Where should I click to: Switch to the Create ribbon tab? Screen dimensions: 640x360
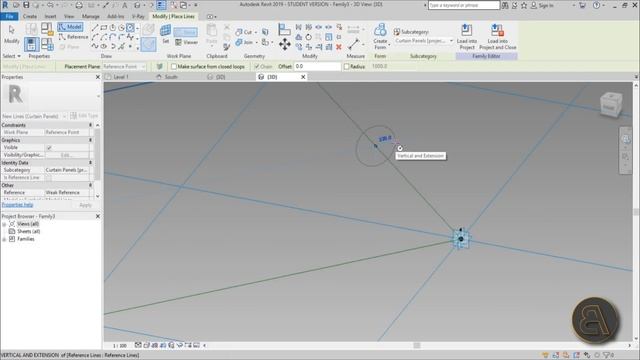click(x=30, y=16)
